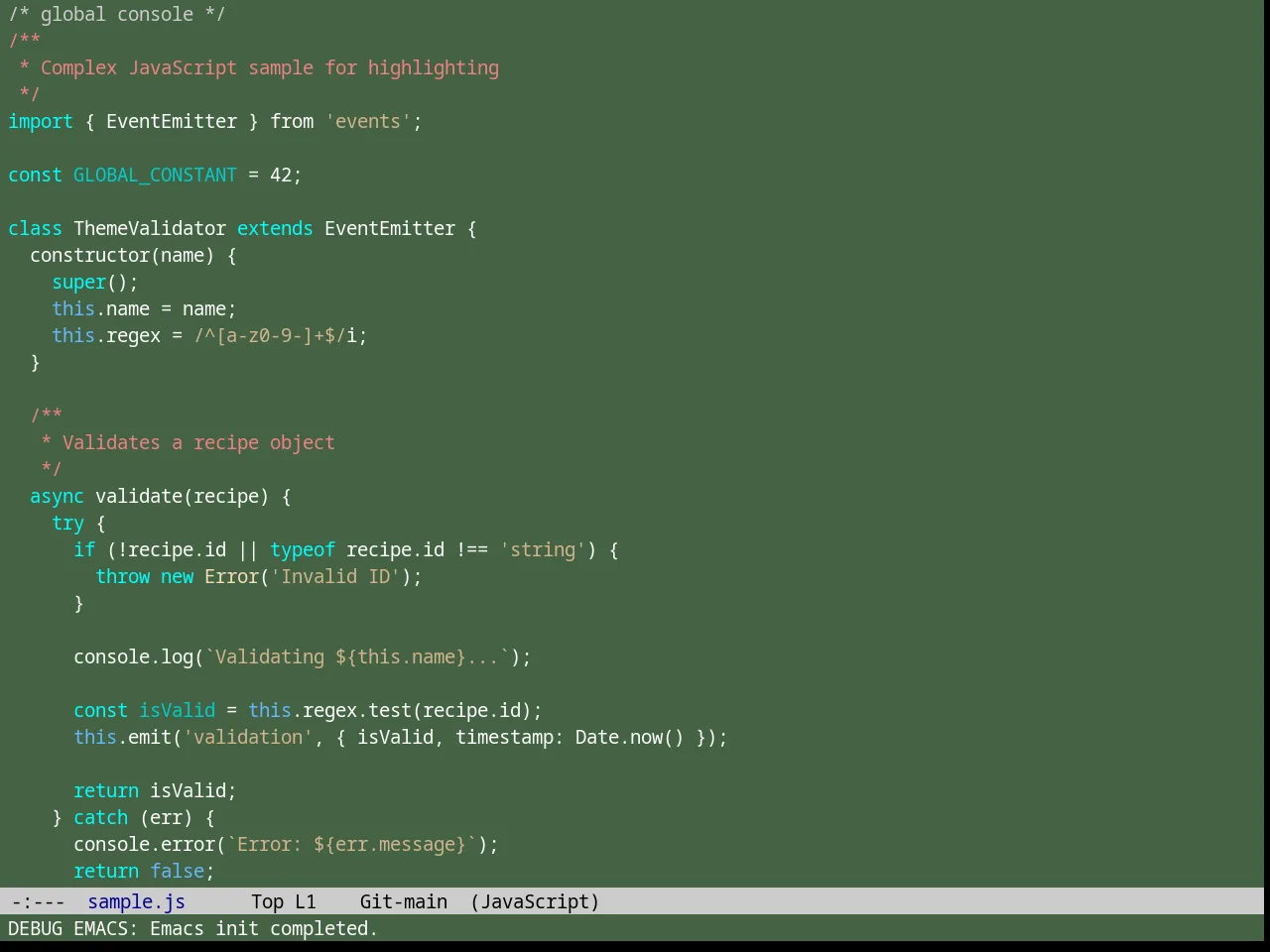The width and height of the screenshot is (1270, 952).
Task: Click the sample.js buffer name in mode line
Action: (136, 901)
